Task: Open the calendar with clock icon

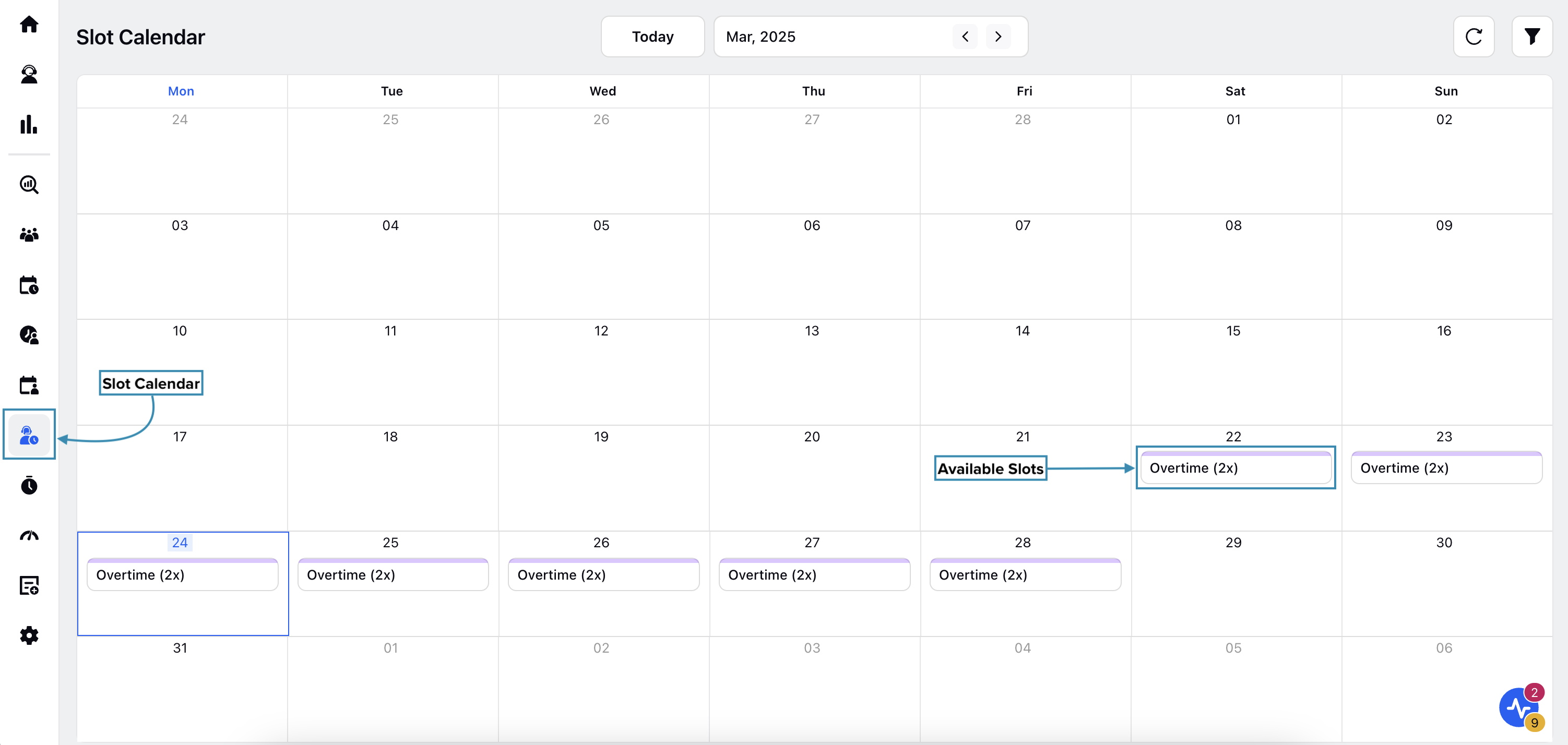Action: (29, 285)
